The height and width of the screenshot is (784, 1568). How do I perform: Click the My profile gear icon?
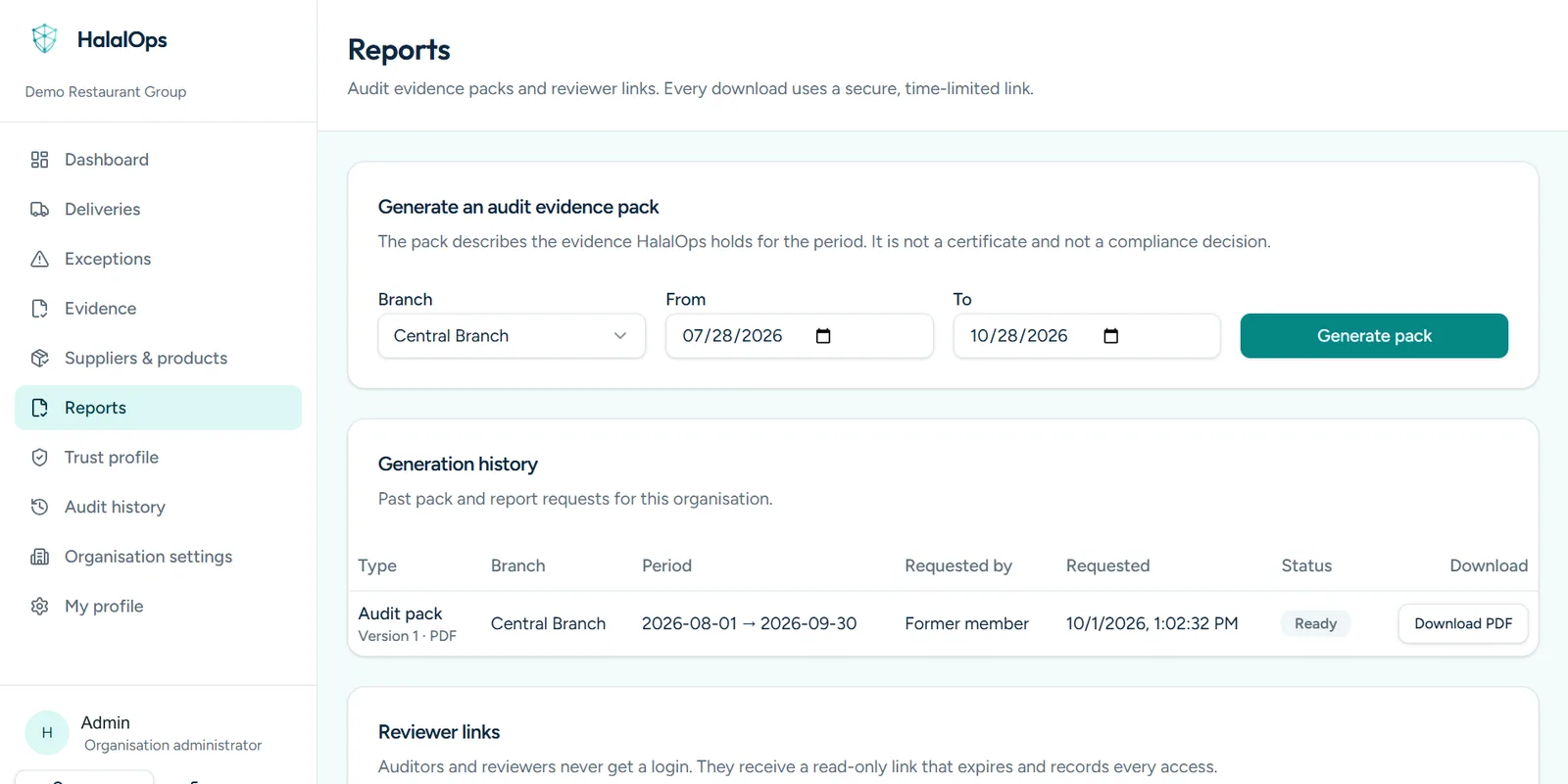[x=39, y=607]
